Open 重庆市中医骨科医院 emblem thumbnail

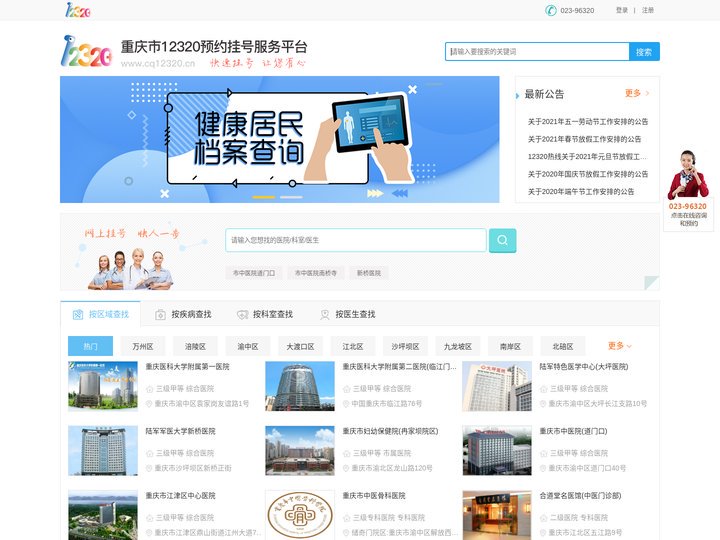point(300,515)
